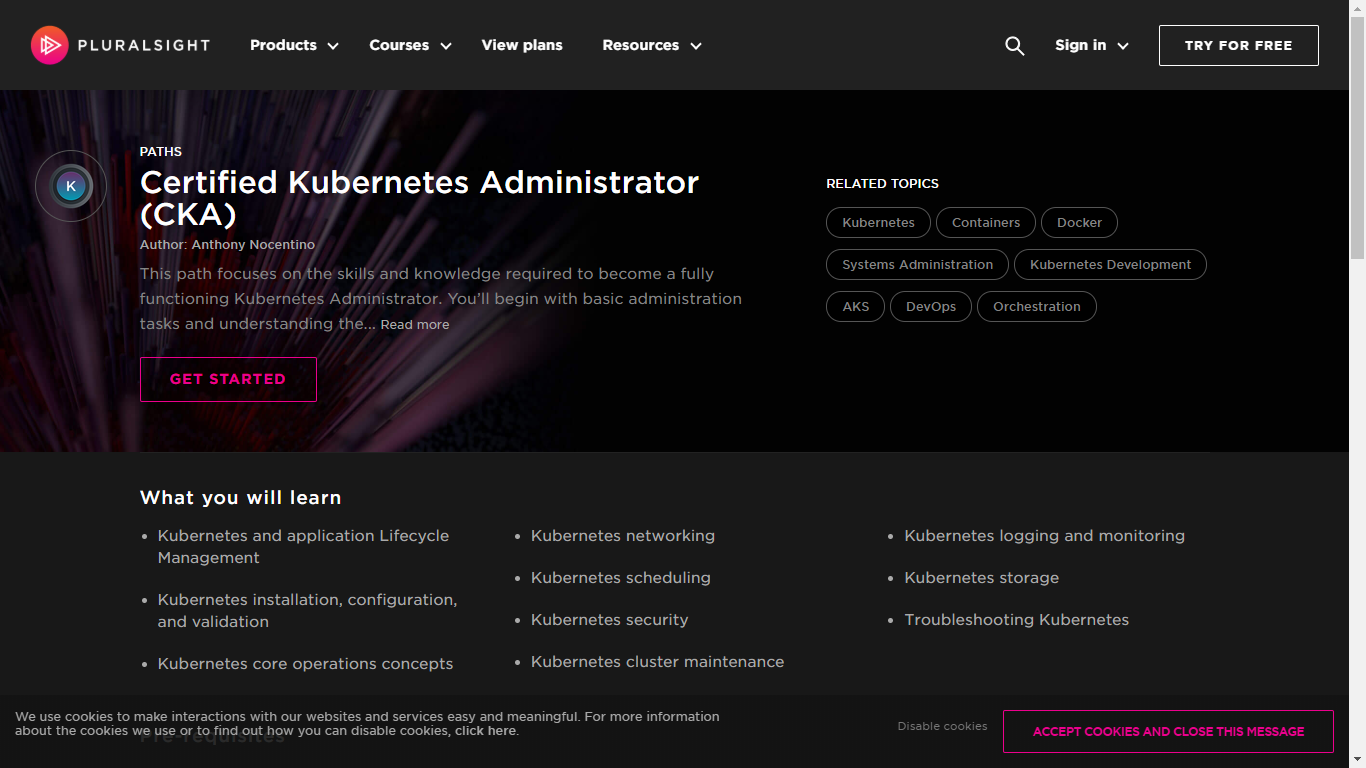
Task: Click 'Troubleshooting Kubernetes' list item
Action: [1017, 620]
